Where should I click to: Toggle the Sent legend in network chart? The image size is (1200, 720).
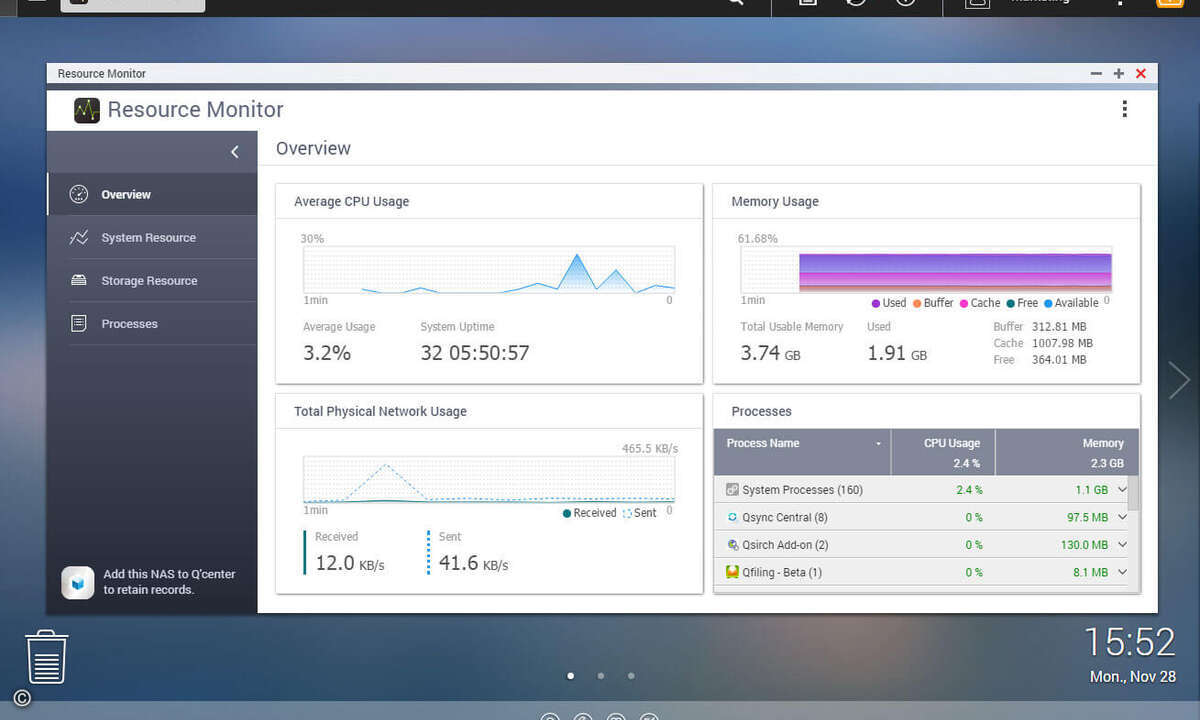[x=639, y=513]
